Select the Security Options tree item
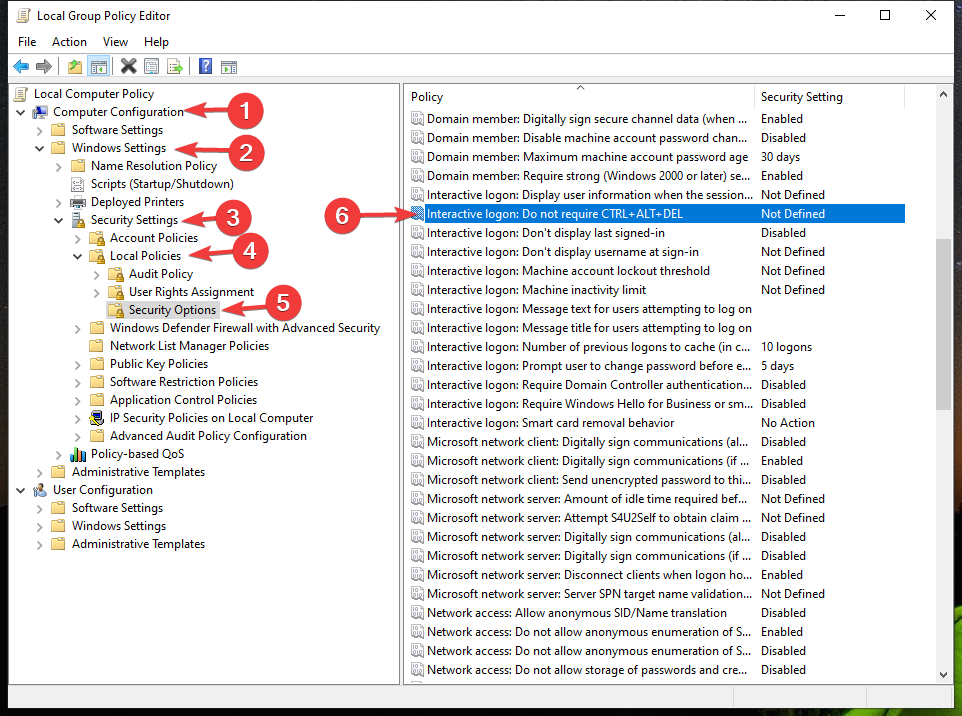 [x=172, y=310]
